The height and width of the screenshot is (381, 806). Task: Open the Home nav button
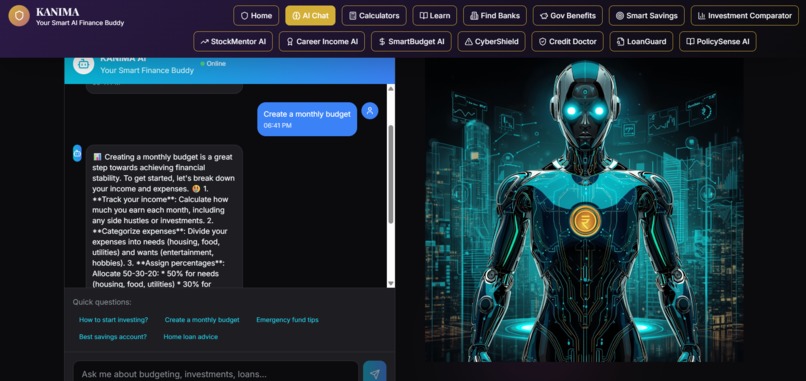[256, 15]
